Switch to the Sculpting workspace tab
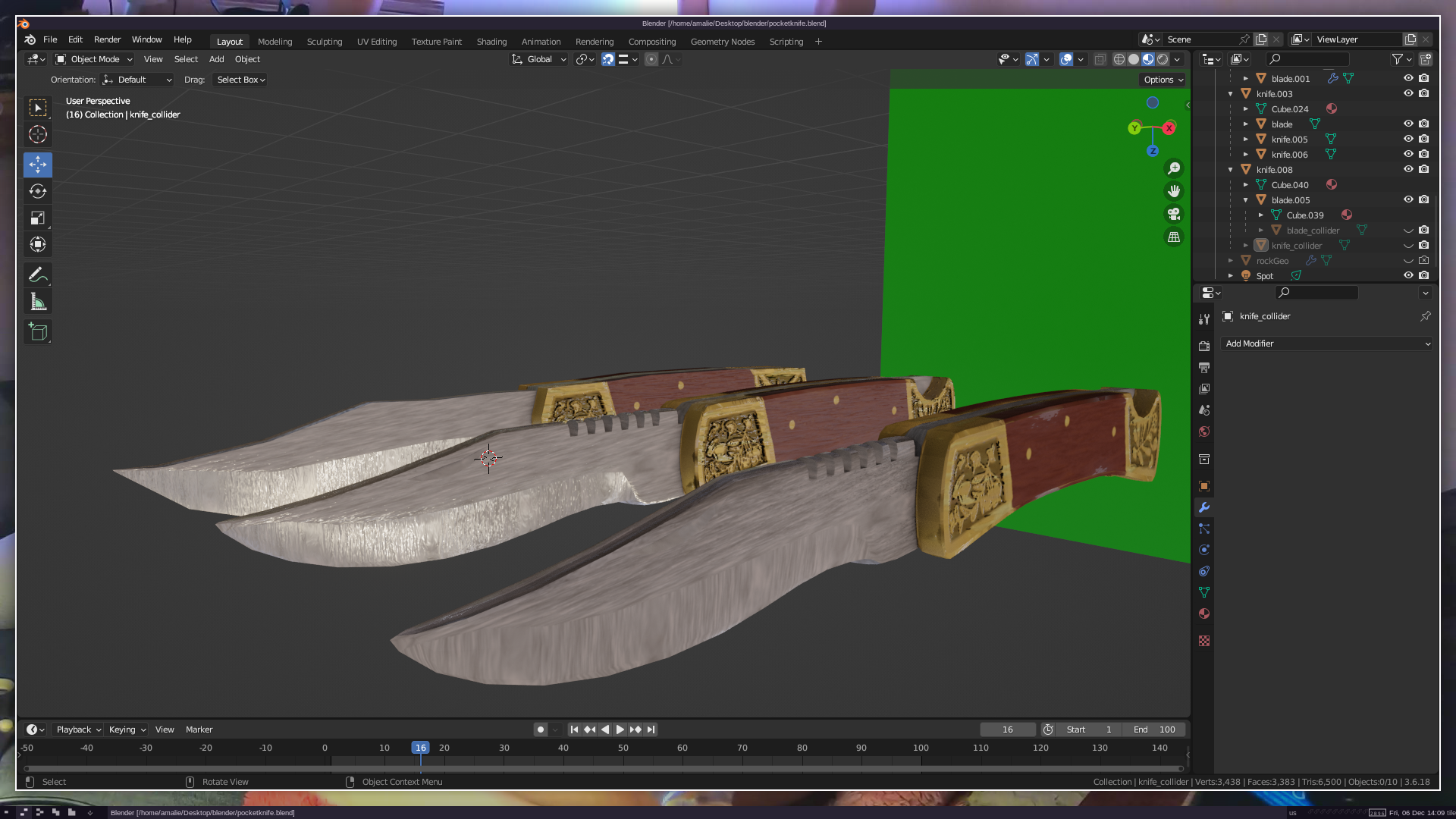Image resolution: width=1456 pixels, height=819 pixels. pyautogui.click(x=324, y=42)
